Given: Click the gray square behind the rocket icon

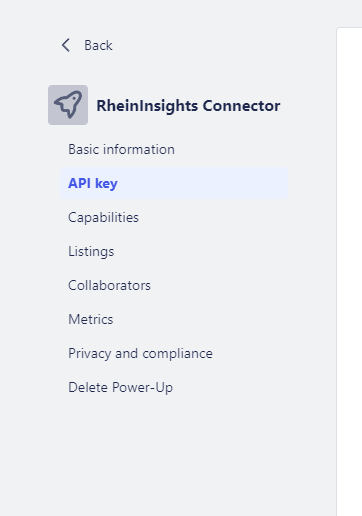Looking at the screenshot, I should (68, 105).
